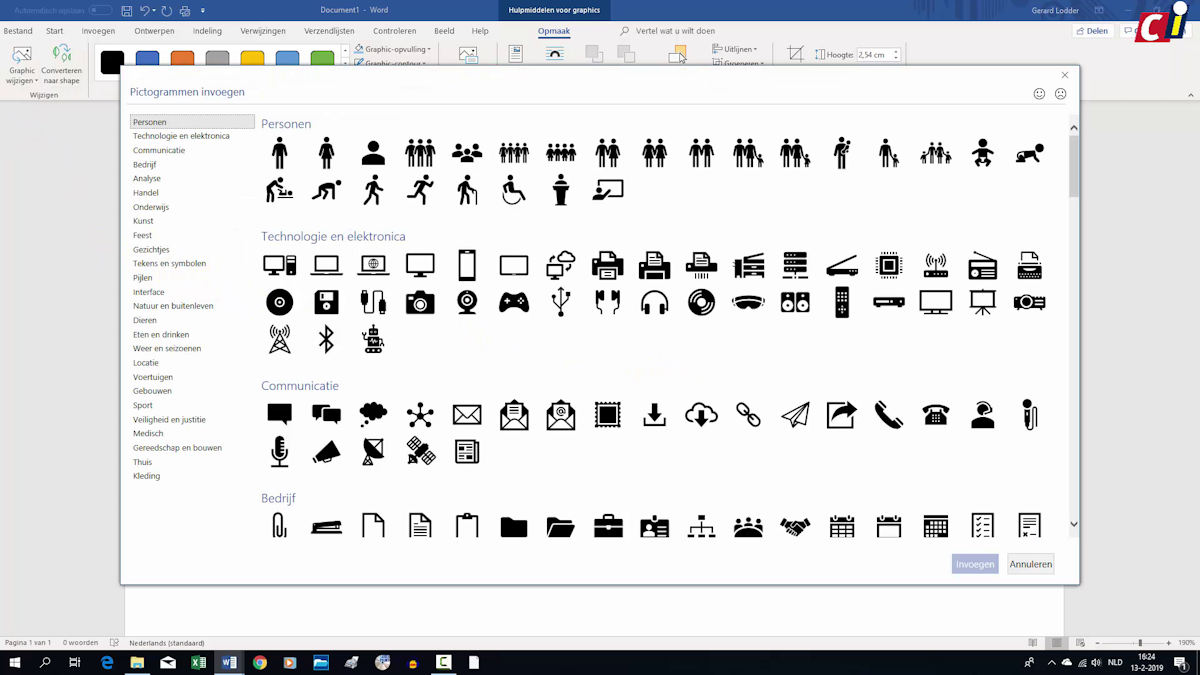Open the Beeld ribbon tab
The height and width of the screenshot is (675, 1200).
point(444,31)
